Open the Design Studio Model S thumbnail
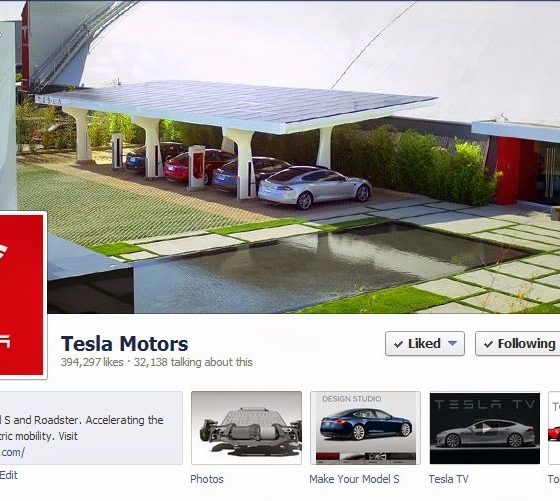 tap(365, 428)
